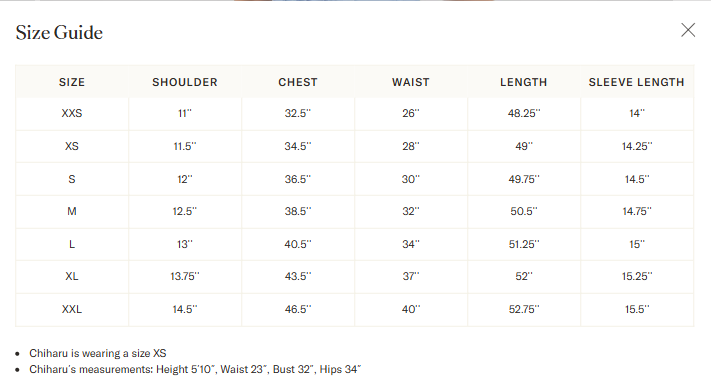
Task: Select the XS size row label
Action: (72, 146)
